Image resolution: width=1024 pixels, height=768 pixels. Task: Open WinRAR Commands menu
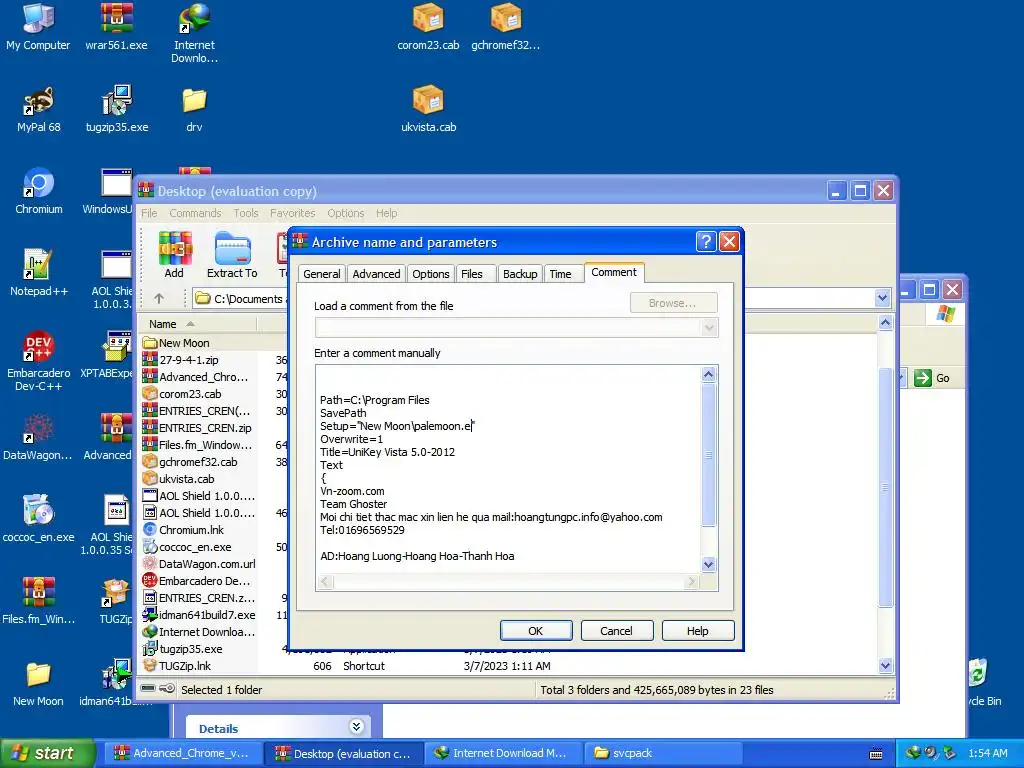(195, 213)
